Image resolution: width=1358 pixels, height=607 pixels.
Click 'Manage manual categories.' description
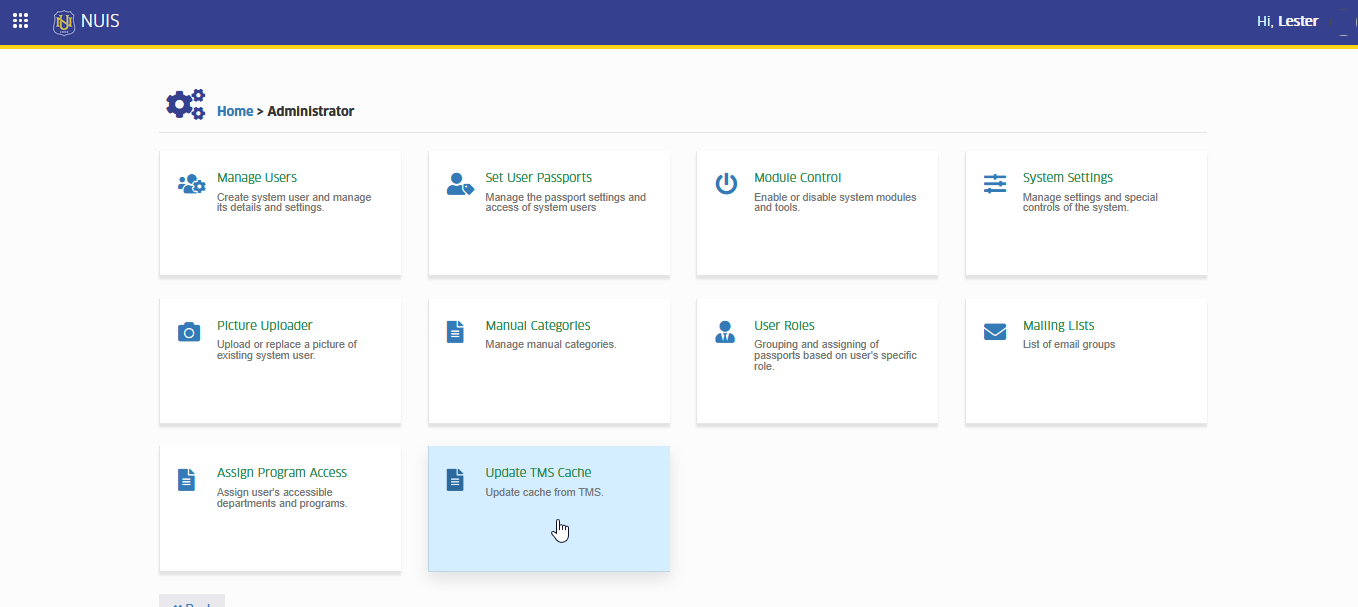tap(551, 344)
